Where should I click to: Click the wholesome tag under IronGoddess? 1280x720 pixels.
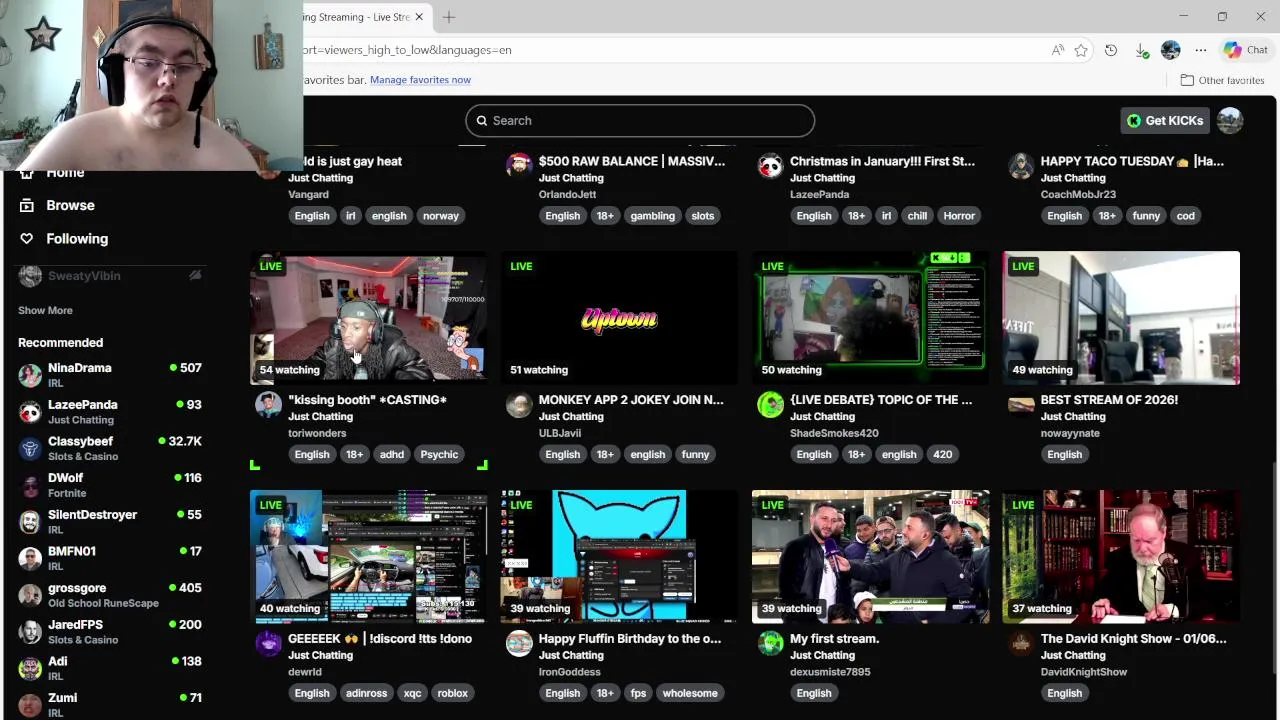pos(690,693)
